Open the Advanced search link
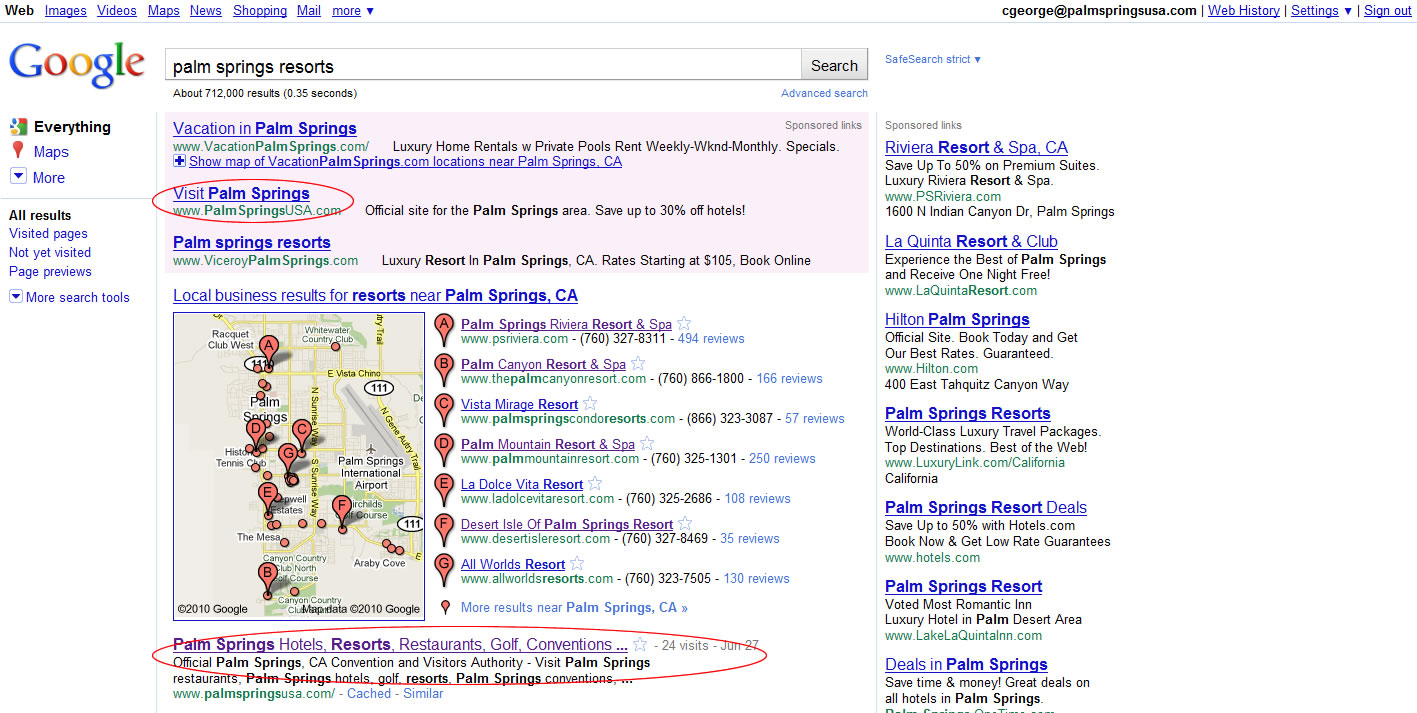Screen dimensions: 1417x713 click(825, 93)
